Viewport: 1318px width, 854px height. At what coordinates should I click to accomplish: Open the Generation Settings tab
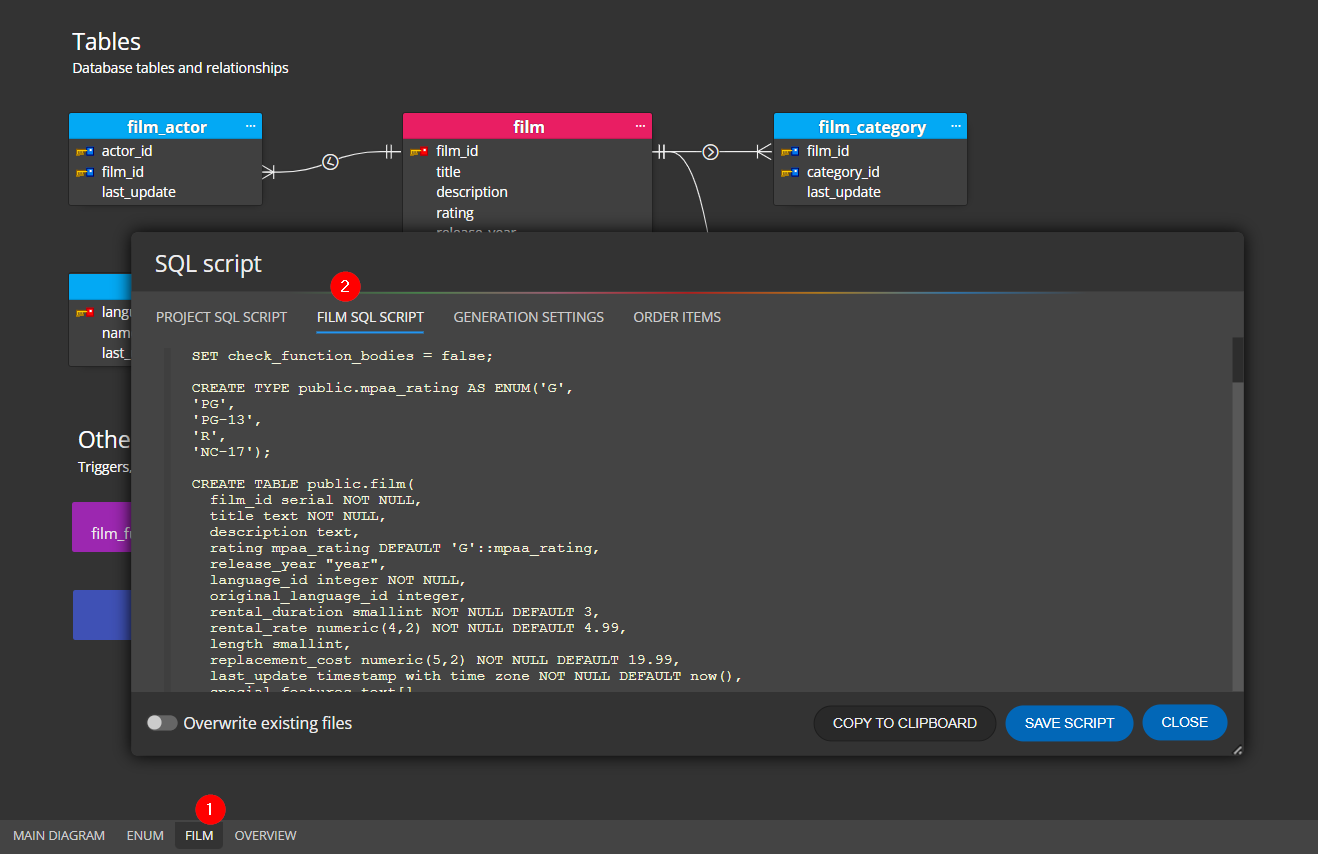click(x=528, y=317)
